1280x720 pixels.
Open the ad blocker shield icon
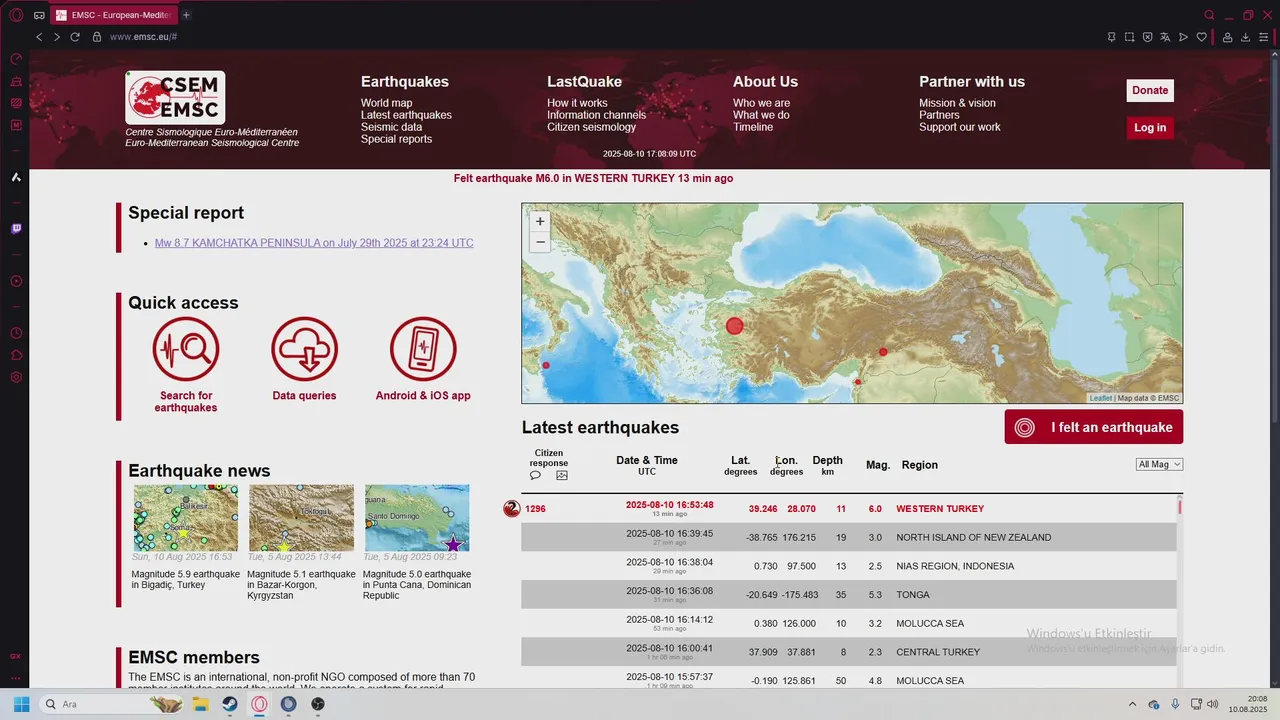[x=1147, y=37]
